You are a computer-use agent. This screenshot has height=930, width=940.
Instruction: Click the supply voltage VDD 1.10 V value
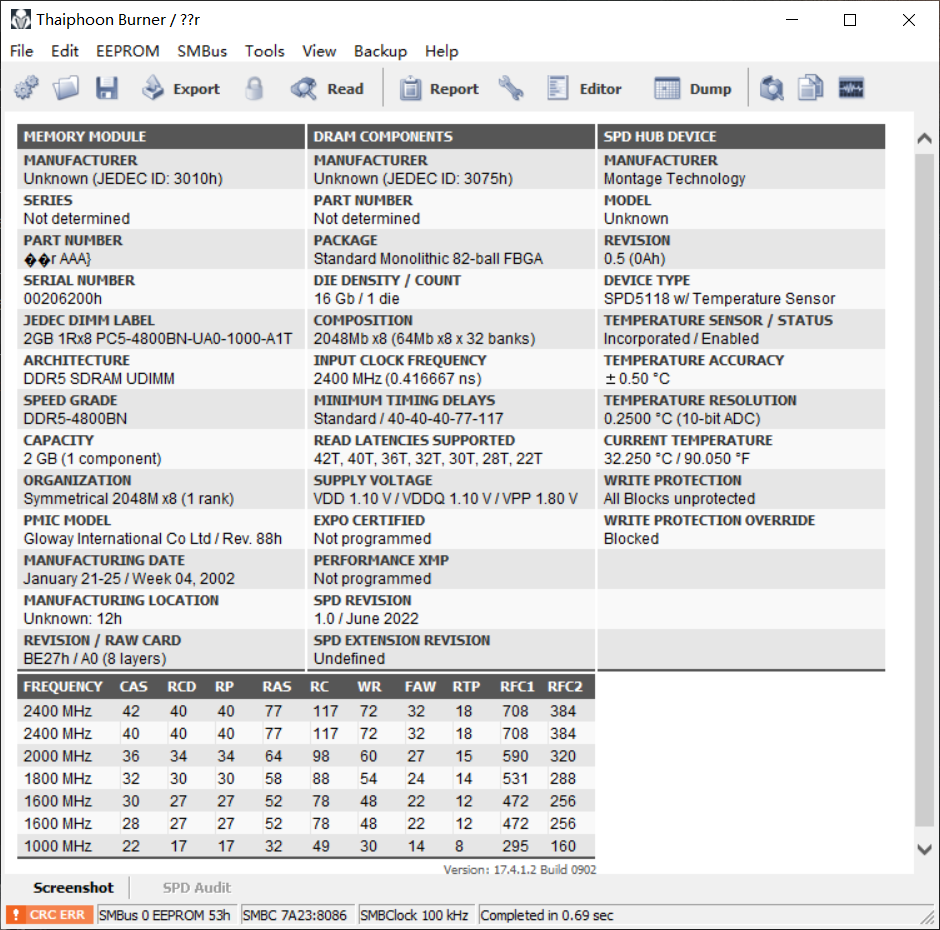445,499
